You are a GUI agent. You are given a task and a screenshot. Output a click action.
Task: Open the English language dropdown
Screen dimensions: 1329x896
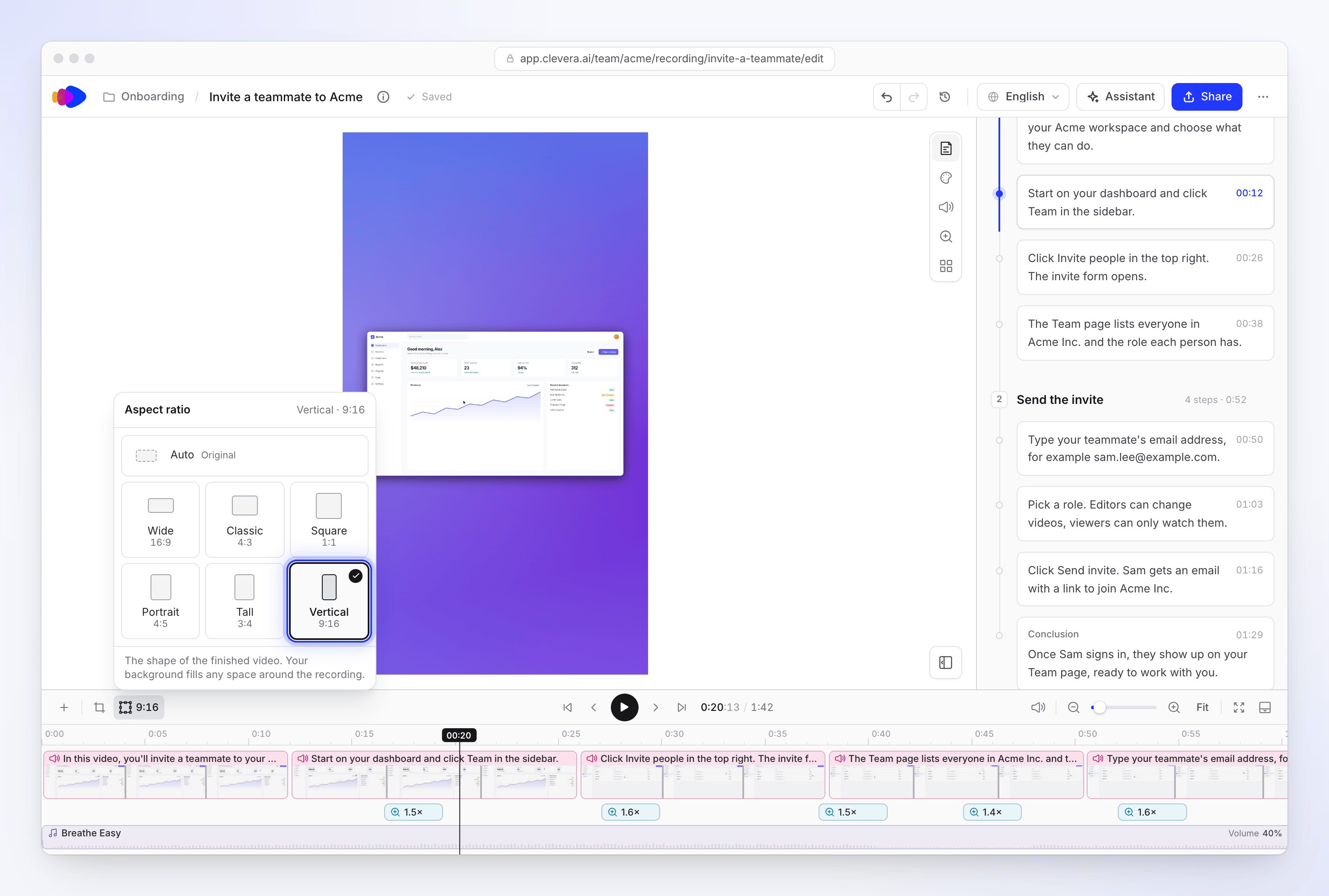click(x=1023, y=96)
